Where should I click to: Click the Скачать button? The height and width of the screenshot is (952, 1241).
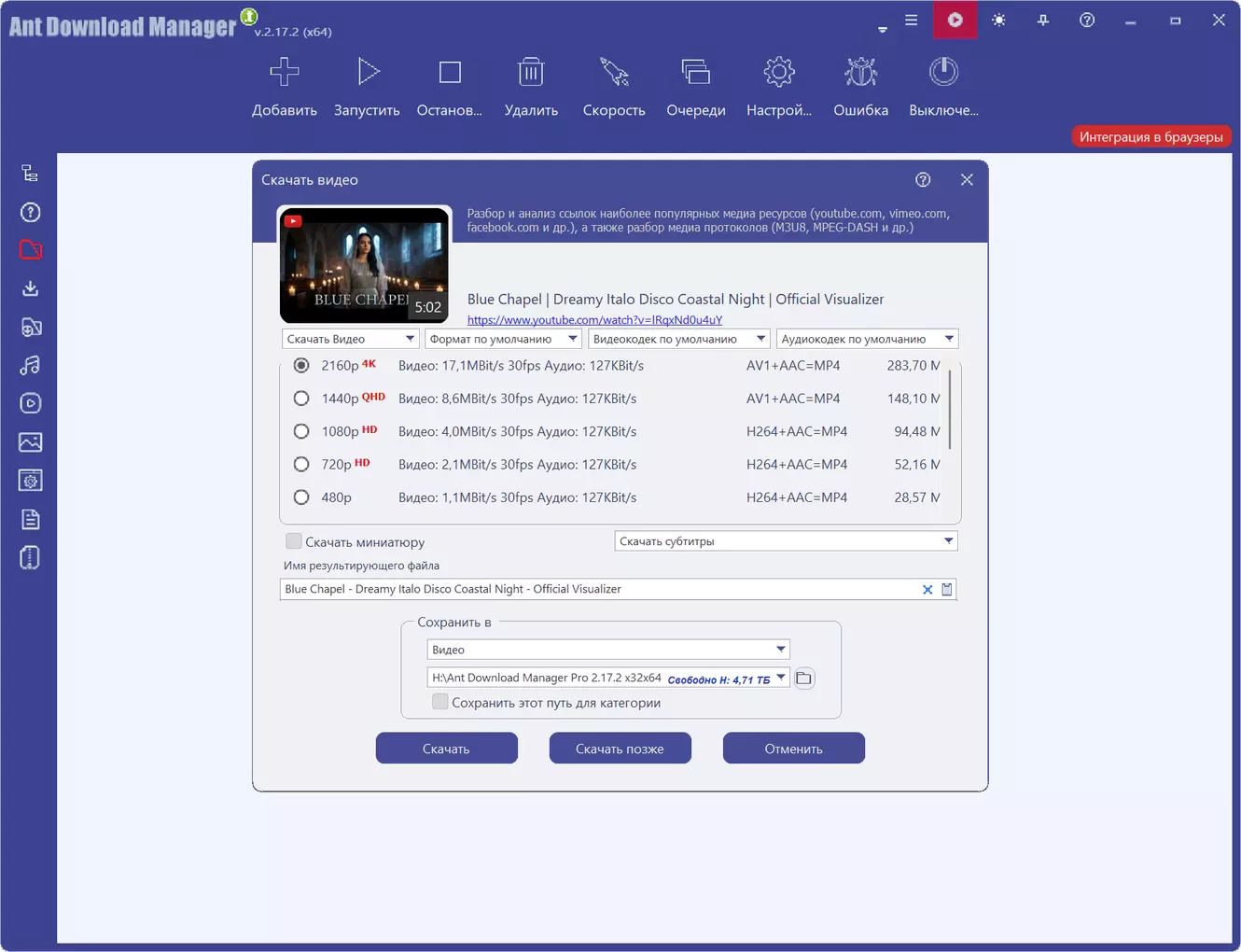point(447,749)
